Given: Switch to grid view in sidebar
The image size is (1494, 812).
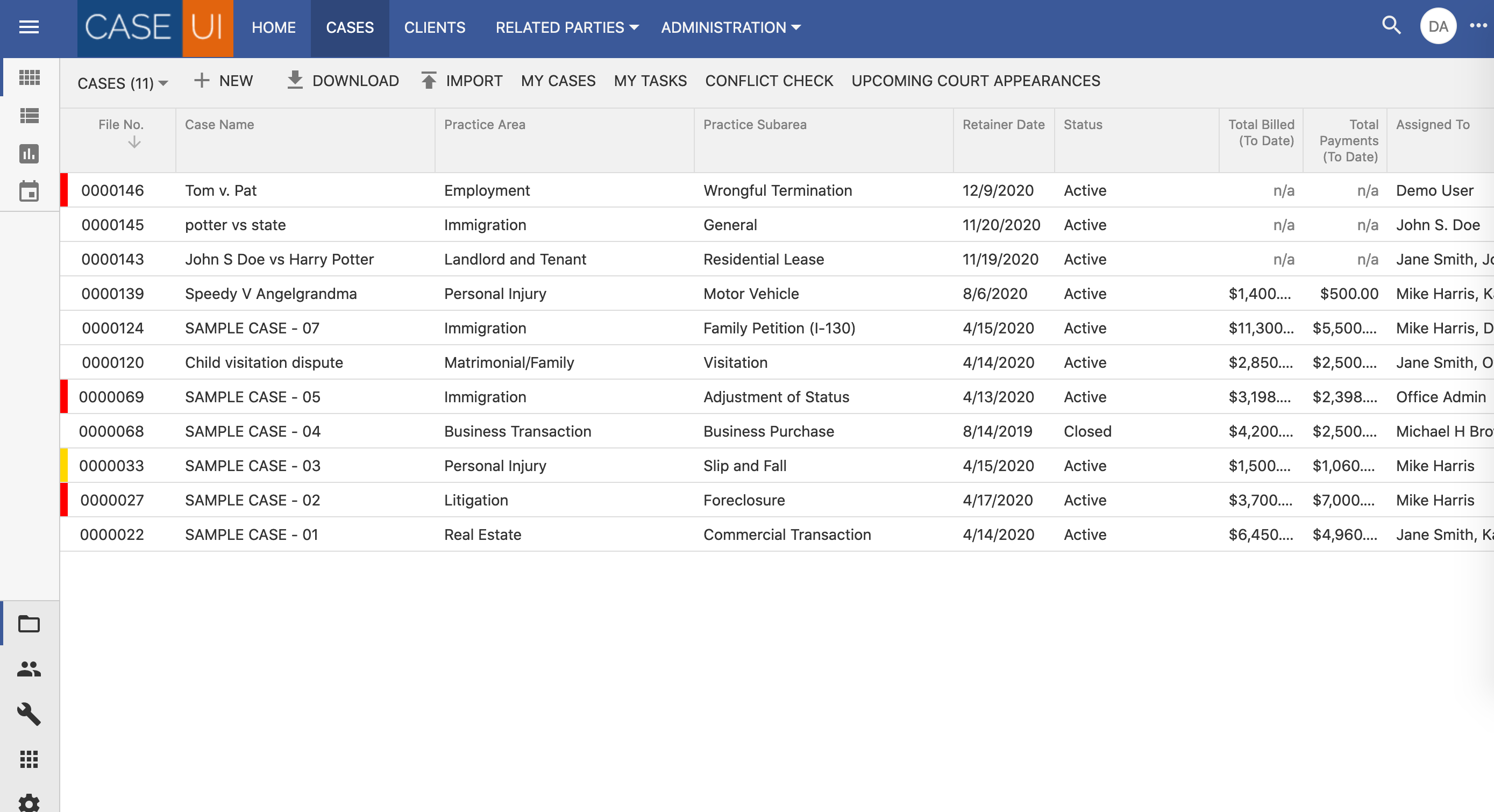Looking at the screenshot, I should pyautogui.click(x=30, y=77).
